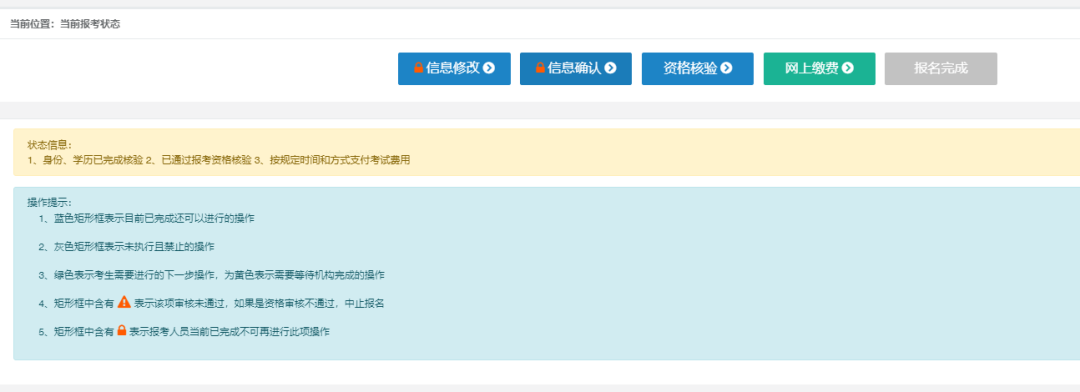This screenshot has height=392, width=1080.
Task: Click the lock icon on 信息修改
Action: pyautogui.click(x=418, y=68)
